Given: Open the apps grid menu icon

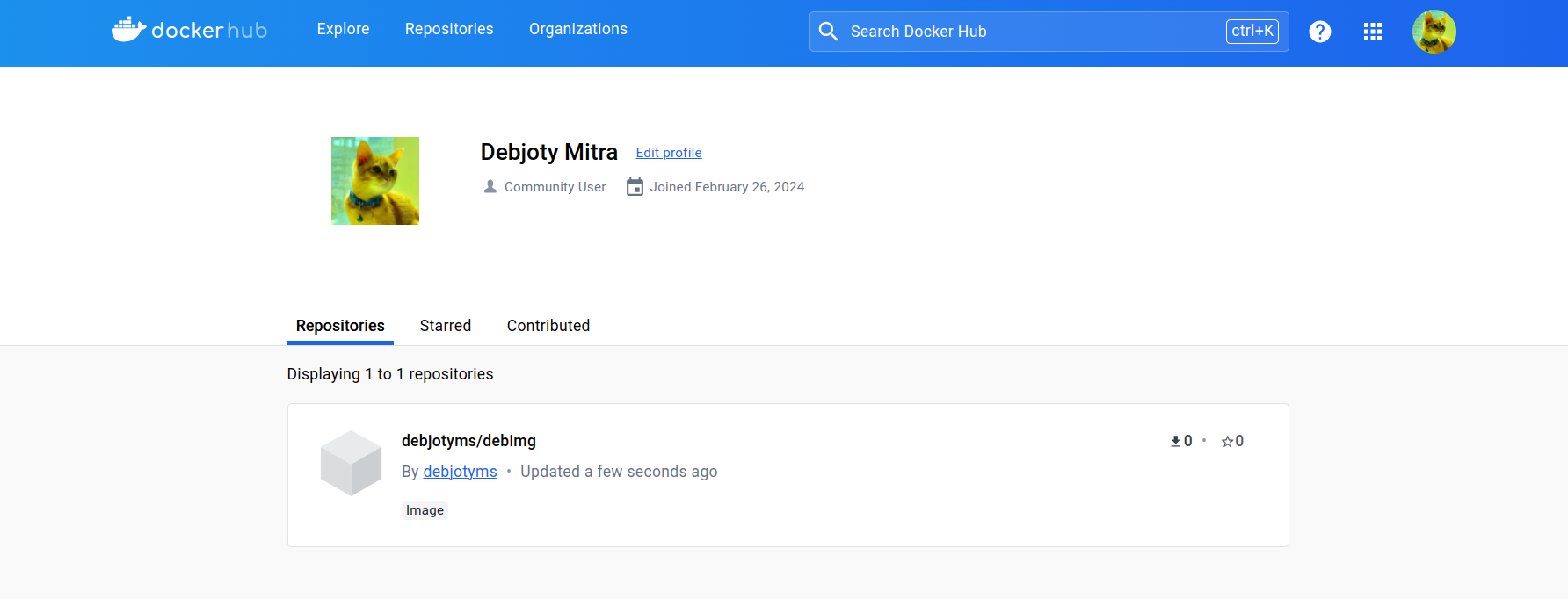Looking at the screenshot, I should [x=1372, y=32].
